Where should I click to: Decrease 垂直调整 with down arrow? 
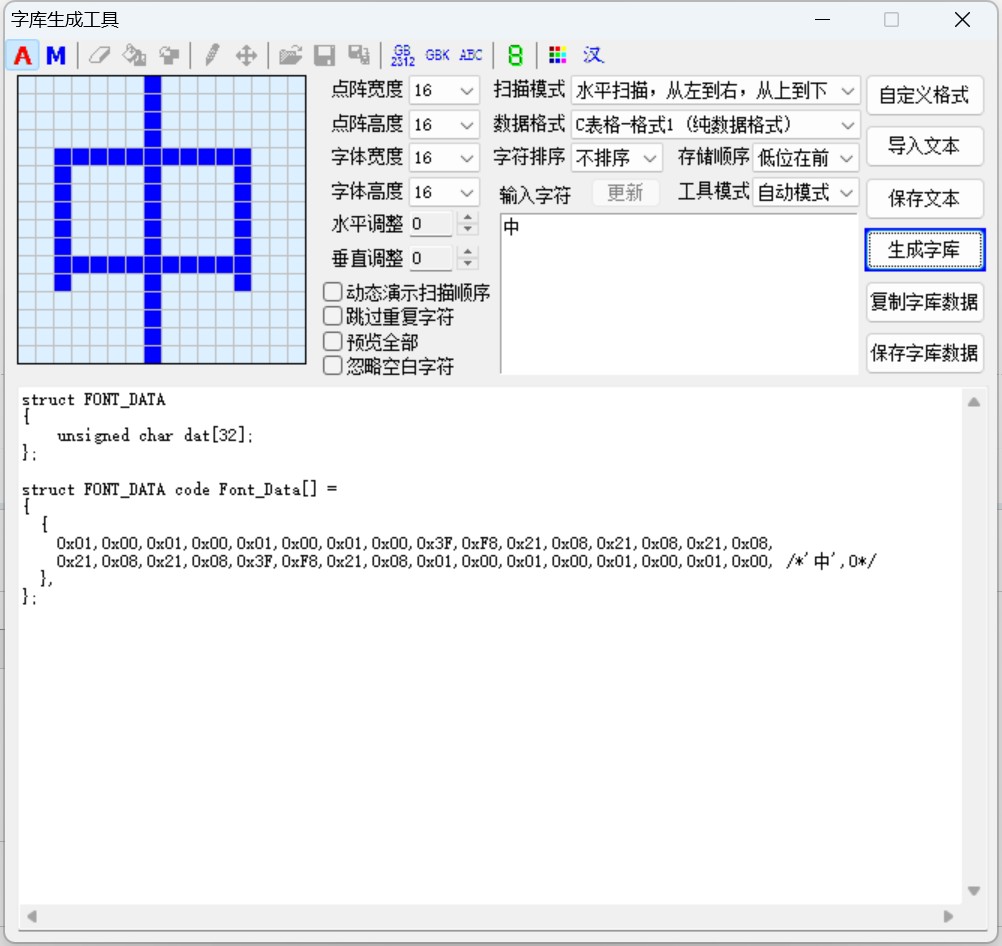468,263
